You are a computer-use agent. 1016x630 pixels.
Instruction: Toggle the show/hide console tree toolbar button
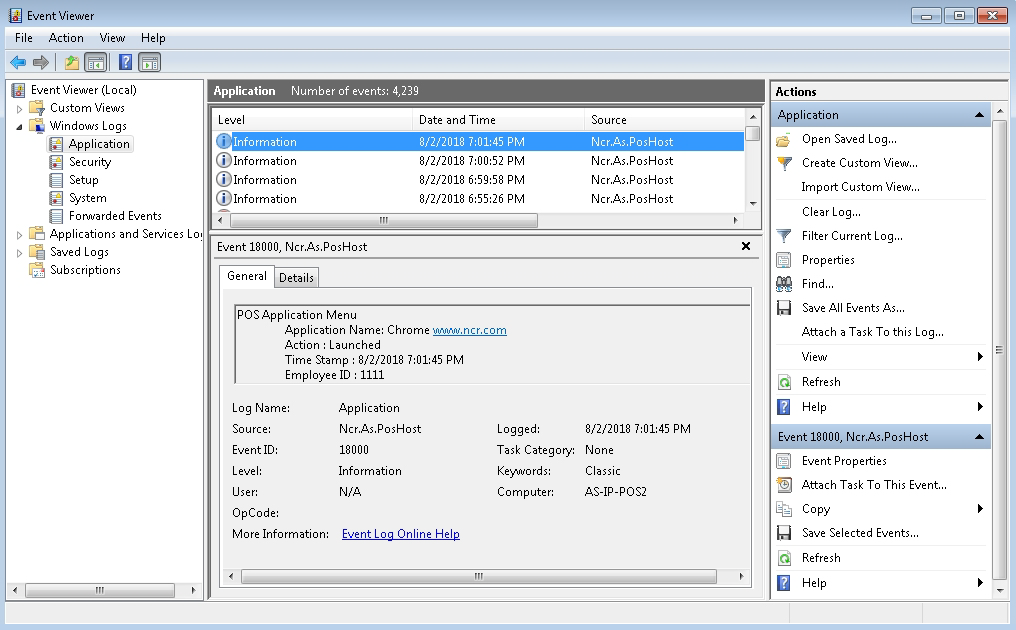(x=96, y=63)
